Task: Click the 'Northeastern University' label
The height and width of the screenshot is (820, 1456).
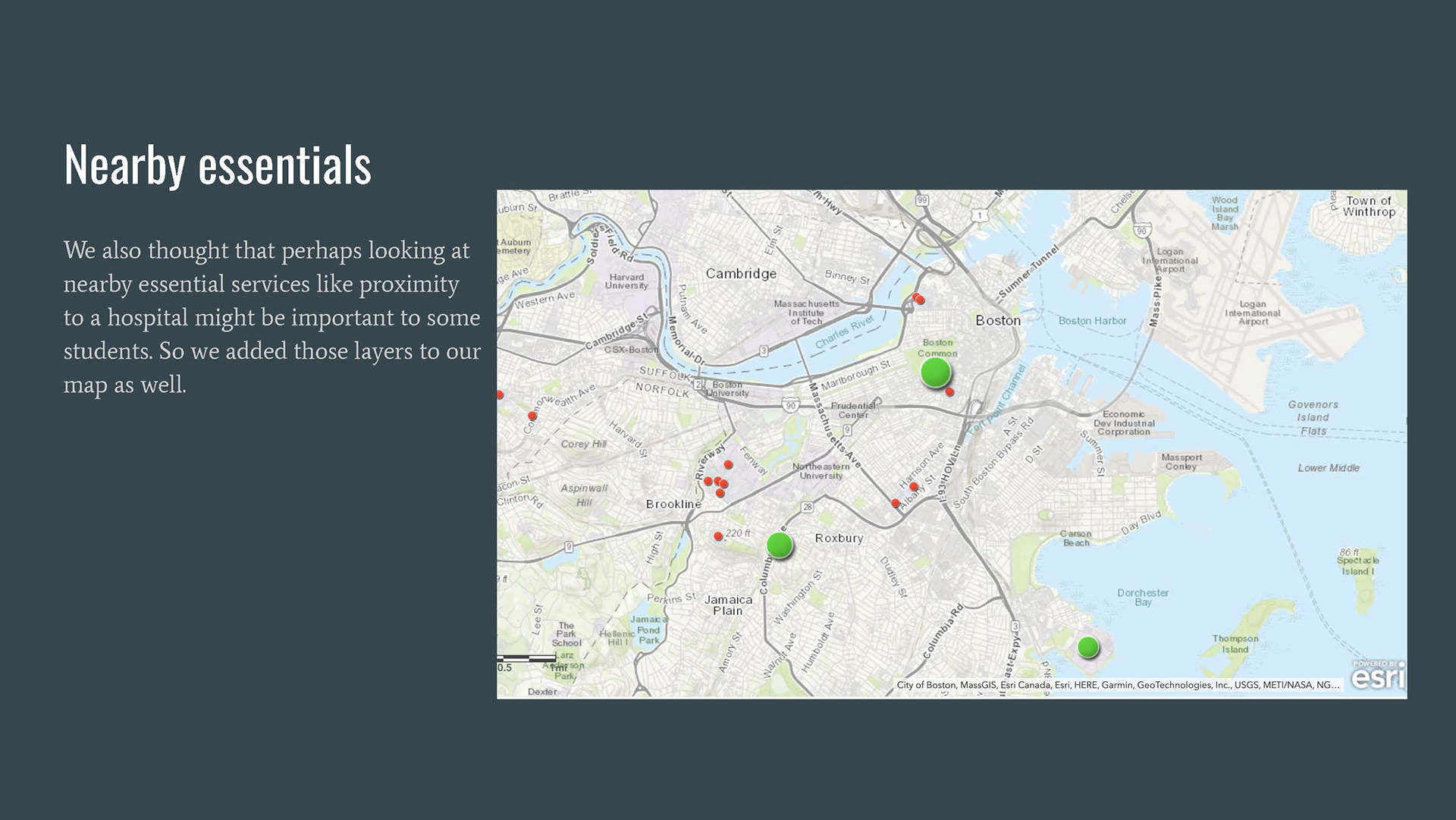Action: tap(821, 471)
